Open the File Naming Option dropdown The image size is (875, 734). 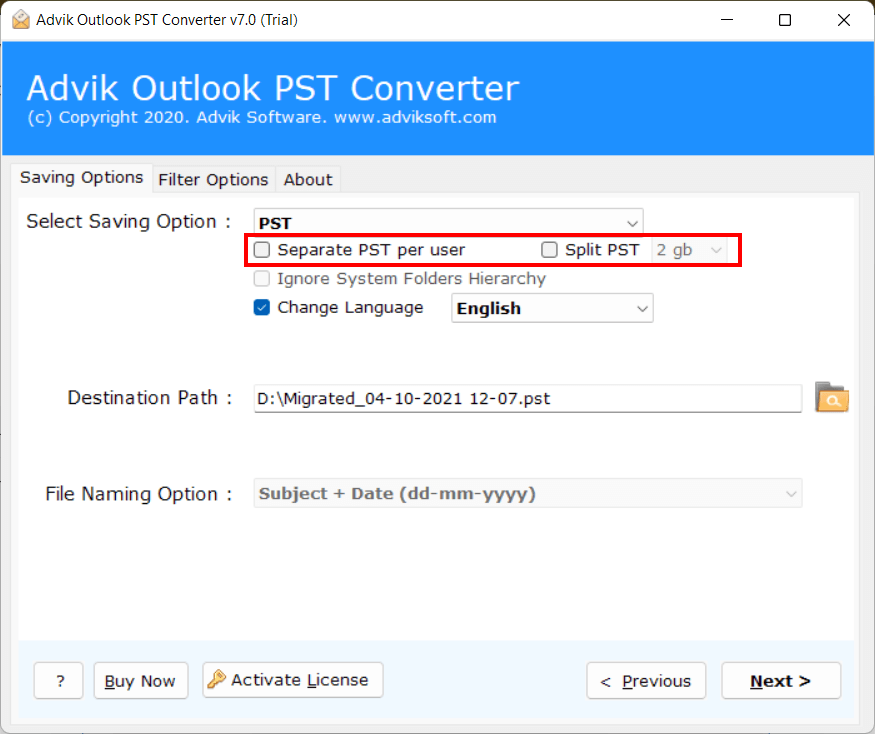click(x=528, y=493)
